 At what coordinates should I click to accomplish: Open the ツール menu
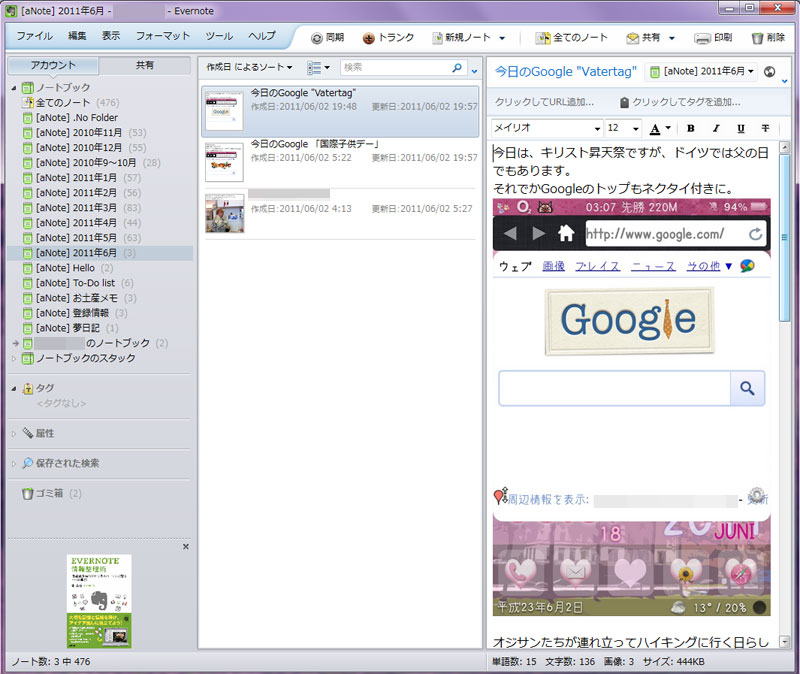point(219,36)
